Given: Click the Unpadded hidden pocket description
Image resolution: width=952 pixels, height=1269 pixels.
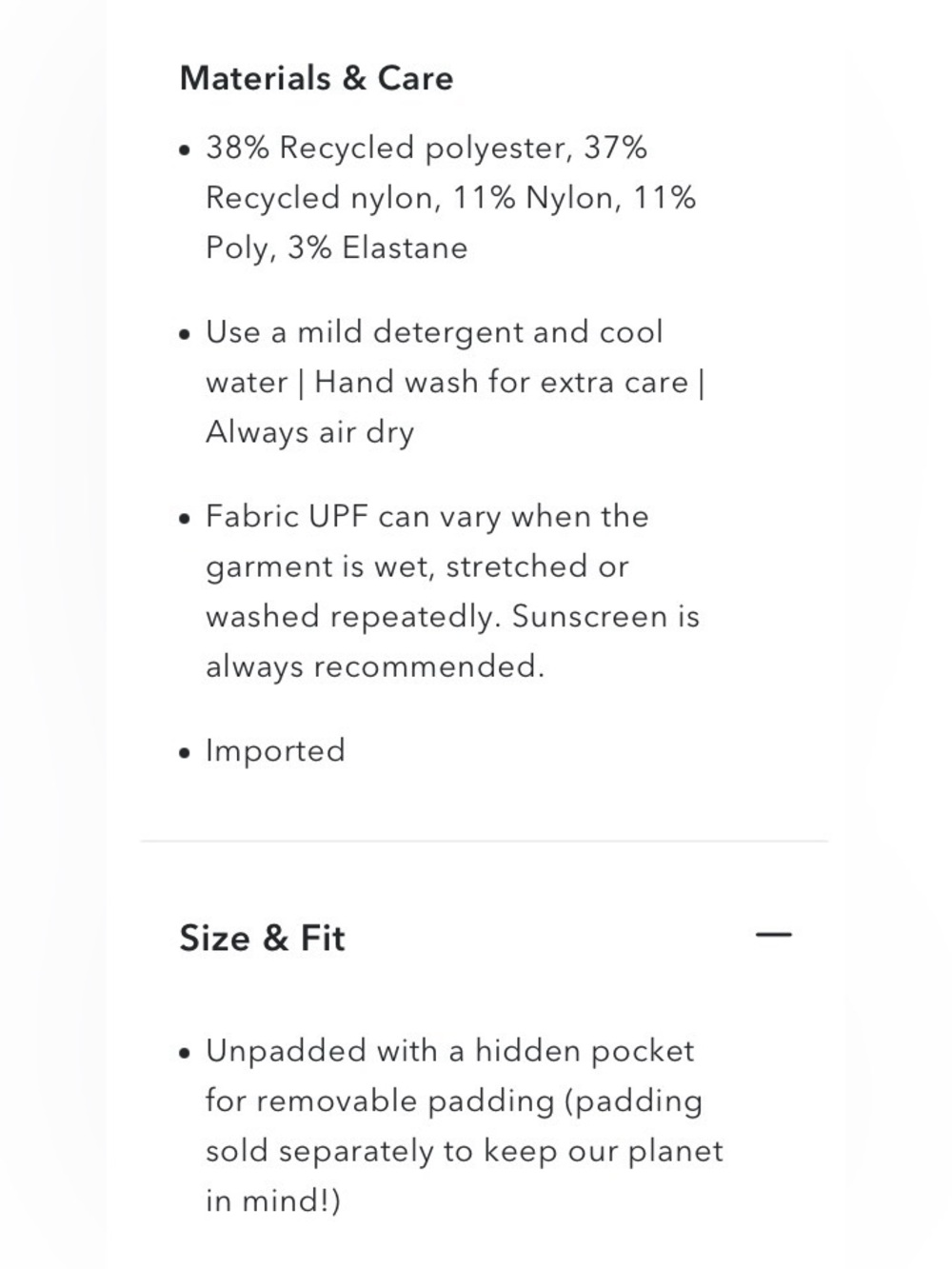Looking at the screenshot, I should point(465,1125).
